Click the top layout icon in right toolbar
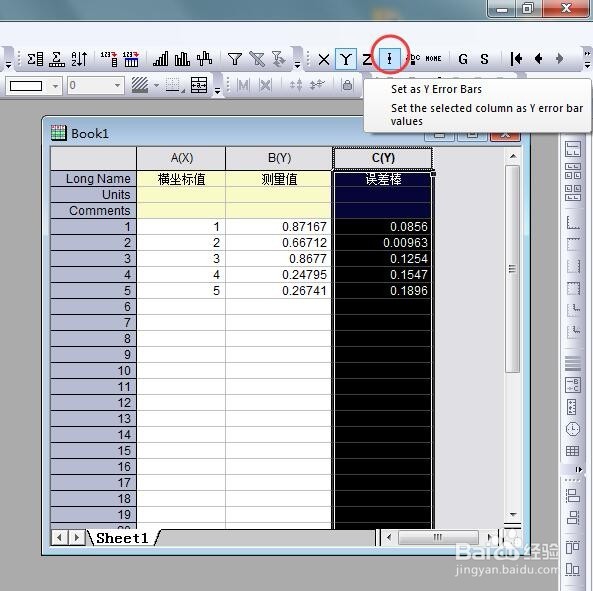Viewport: 593px width, 591px height. [573, 149]
